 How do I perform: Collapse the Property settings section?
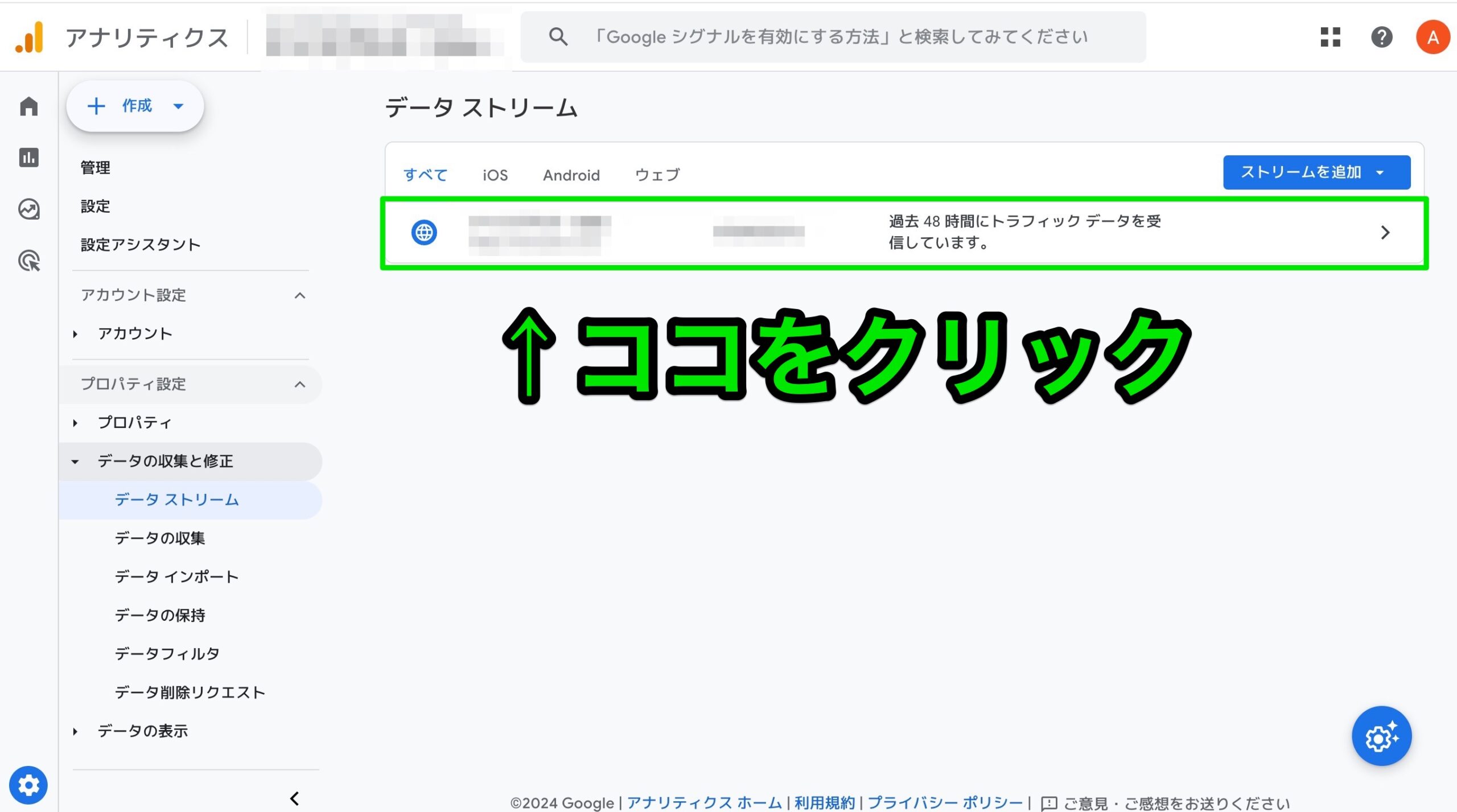[300, 384]
